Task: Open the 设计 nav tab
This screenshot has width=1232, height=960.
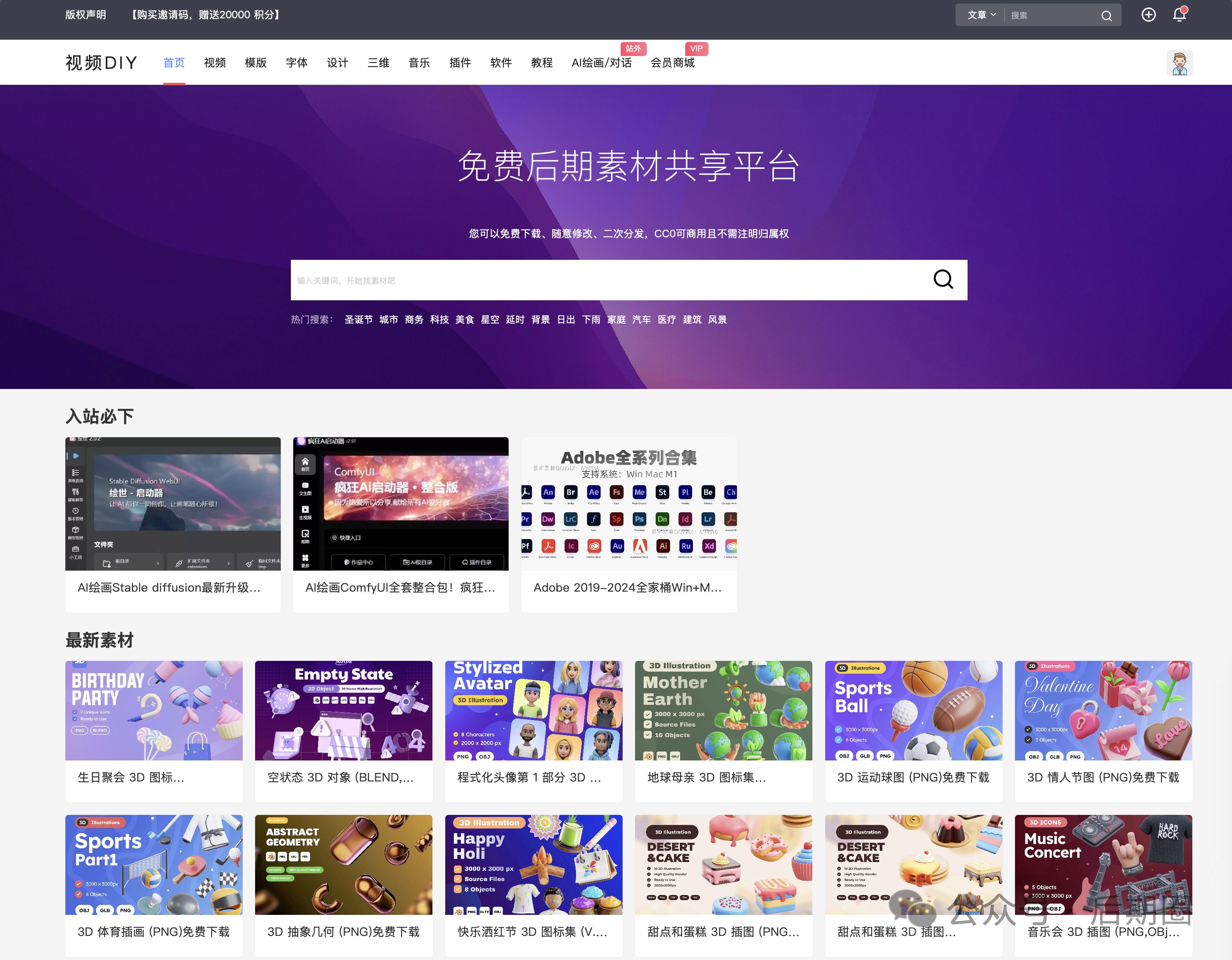Action: [337, 63]
